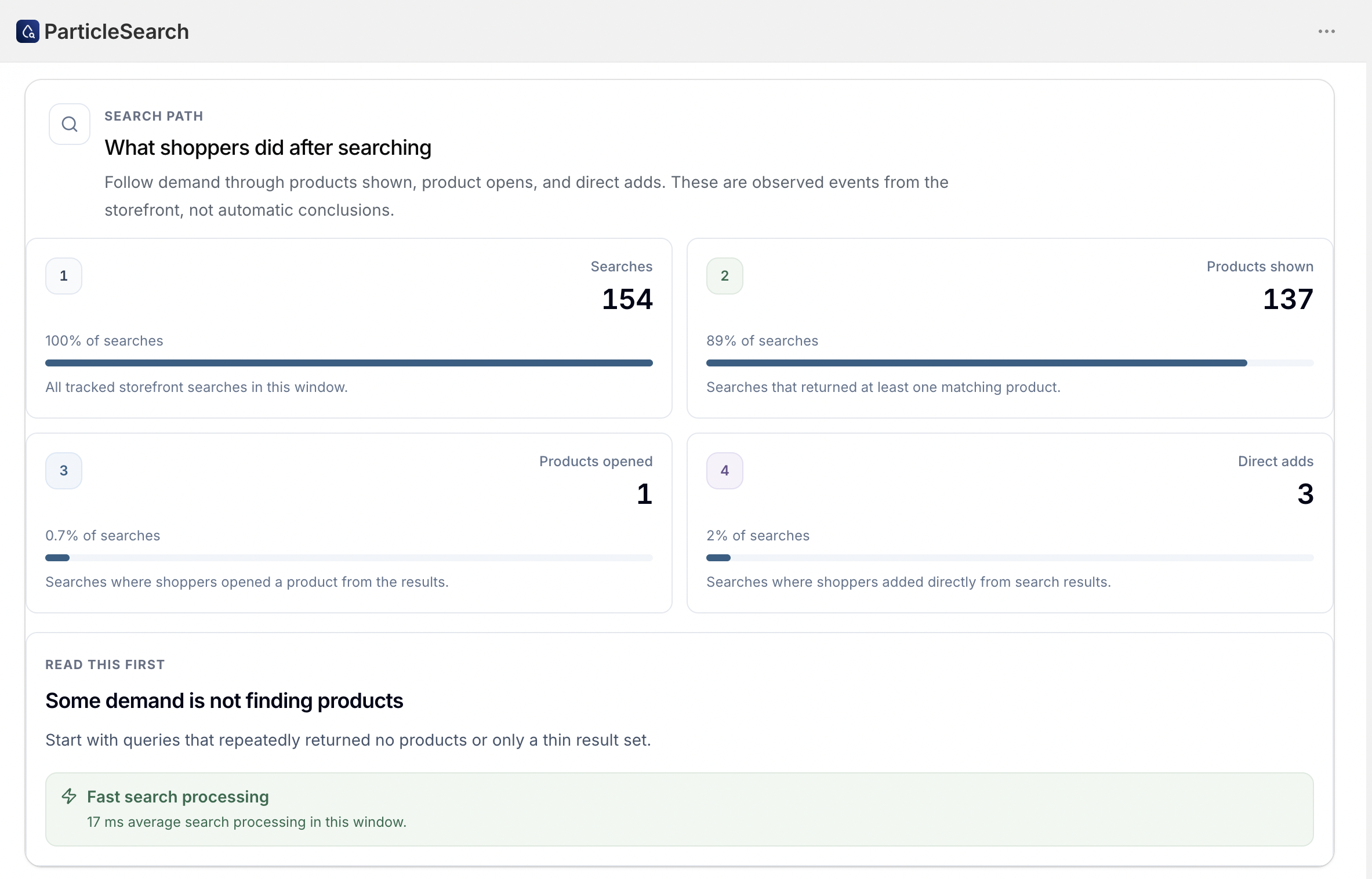Click the 'Searches' card label

(622, 267)
